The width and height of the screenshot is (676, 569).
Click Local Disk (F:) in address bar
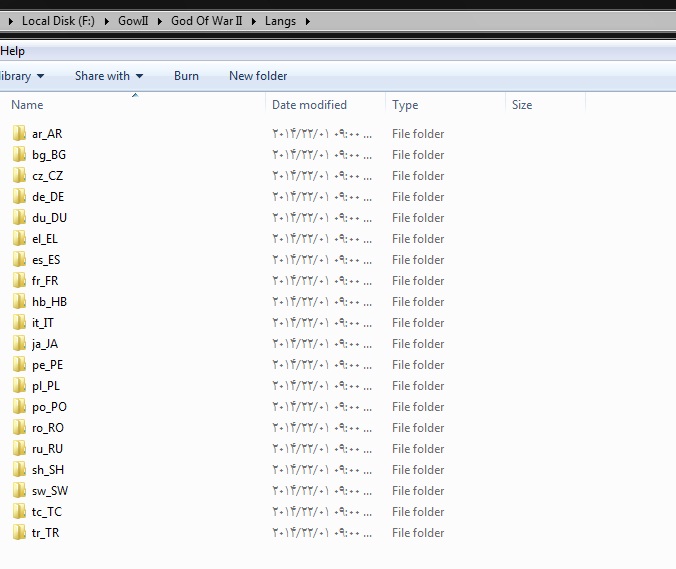pyautogui.click(x=58, y=21)
